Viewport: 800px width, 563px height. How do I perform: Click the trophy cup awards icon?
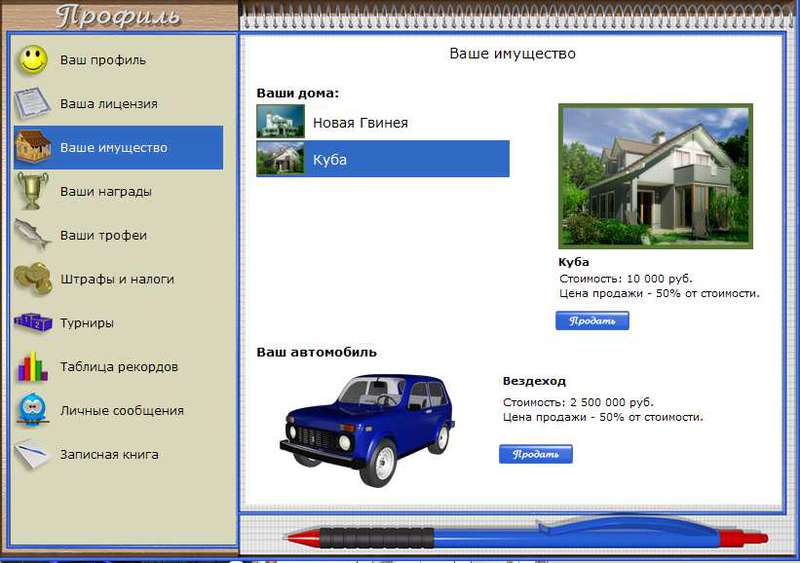coord(33,191)
